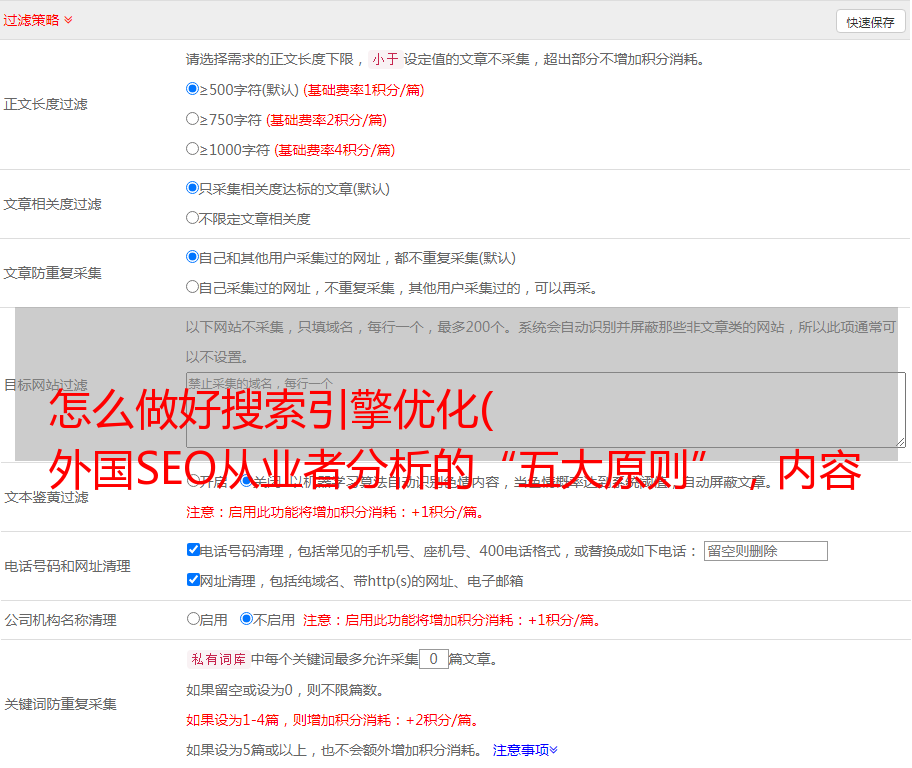Select the ≥750字符 radio option
The height and width of the screenshot is (768, 912).
coord(193,119)
